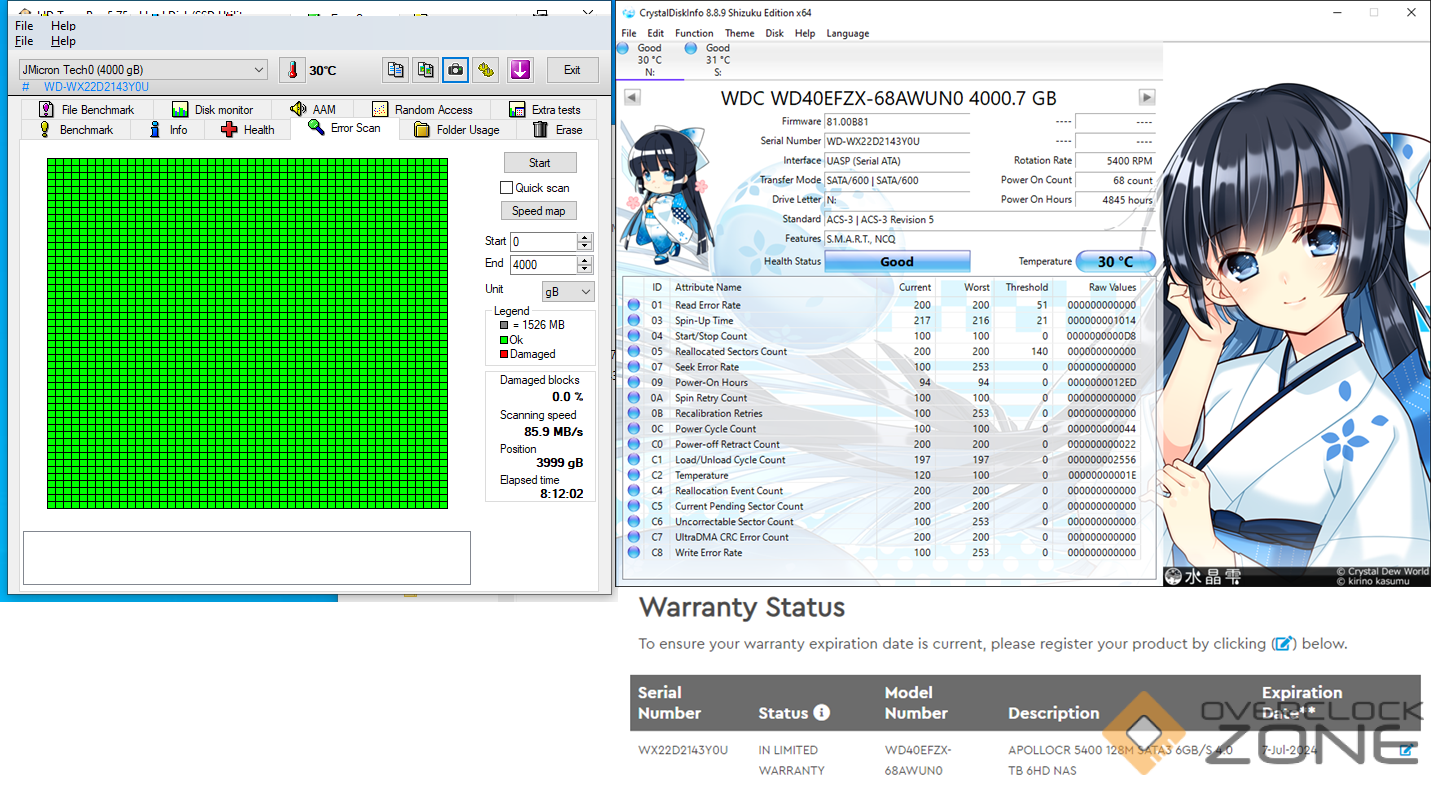
Task: Click the Status info circle icon
Action: pos(822,713)
